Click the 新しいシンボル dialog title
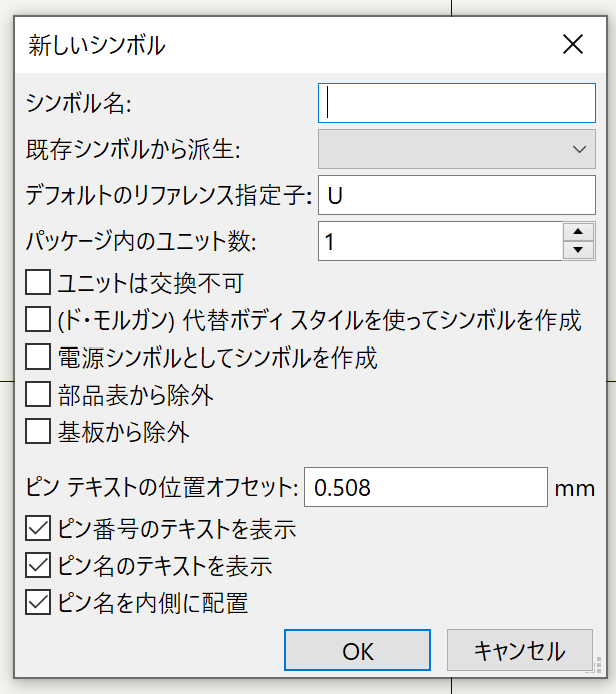The image size is (616, 694). pos(97,46)
